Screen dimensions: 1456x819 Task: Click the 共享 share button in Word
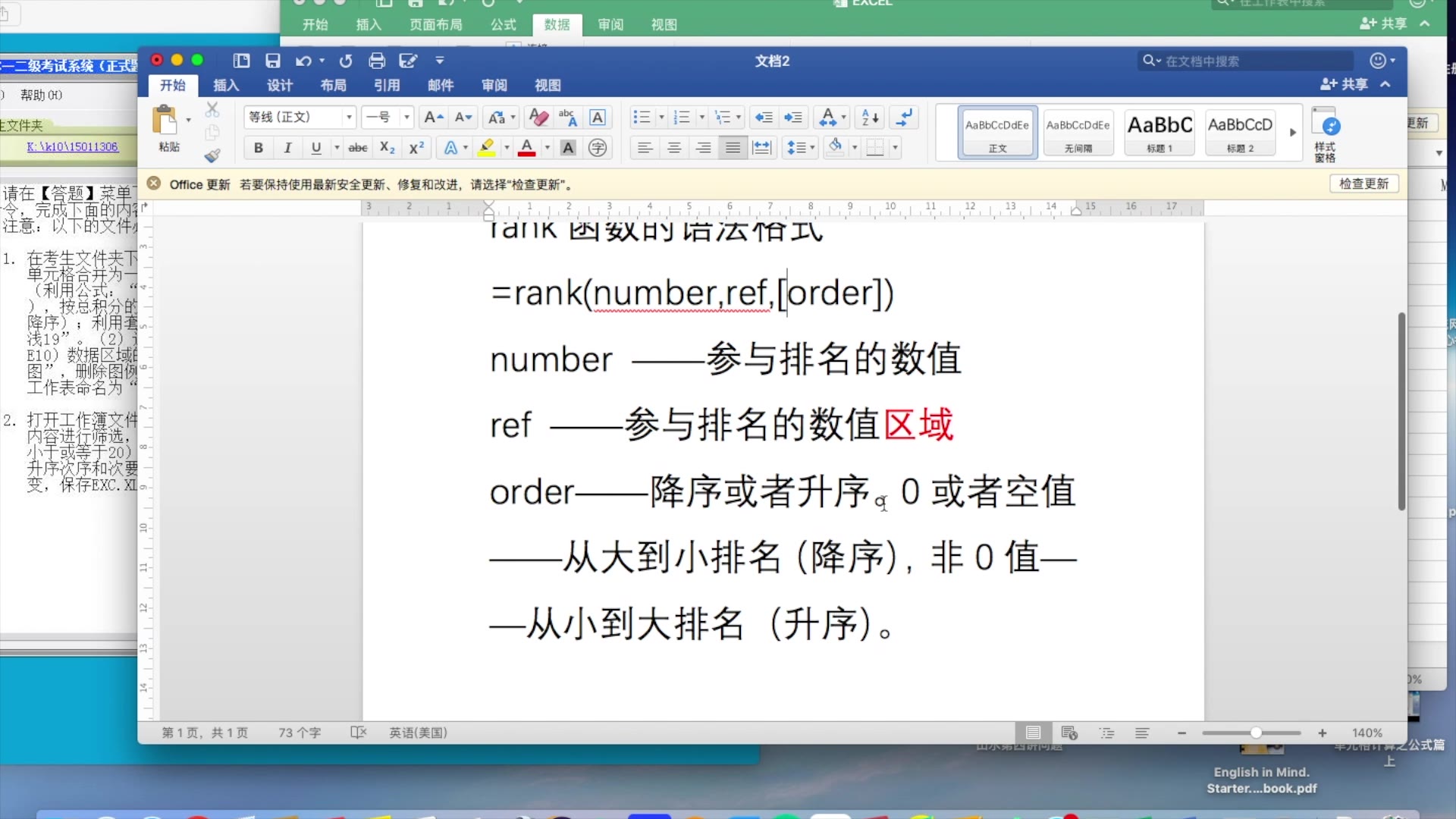(1344, 84)
